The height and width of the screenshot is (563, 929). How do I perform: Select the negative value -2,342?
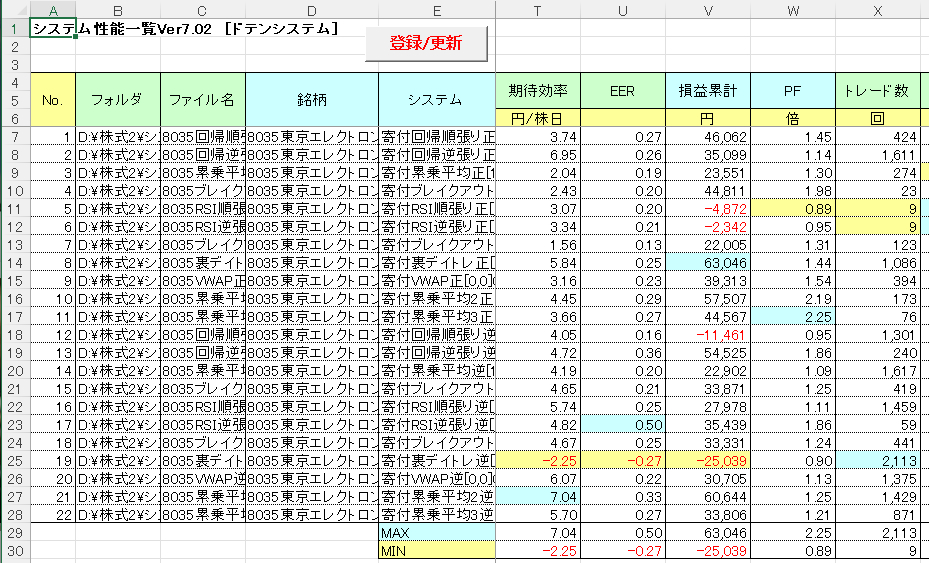708,227
